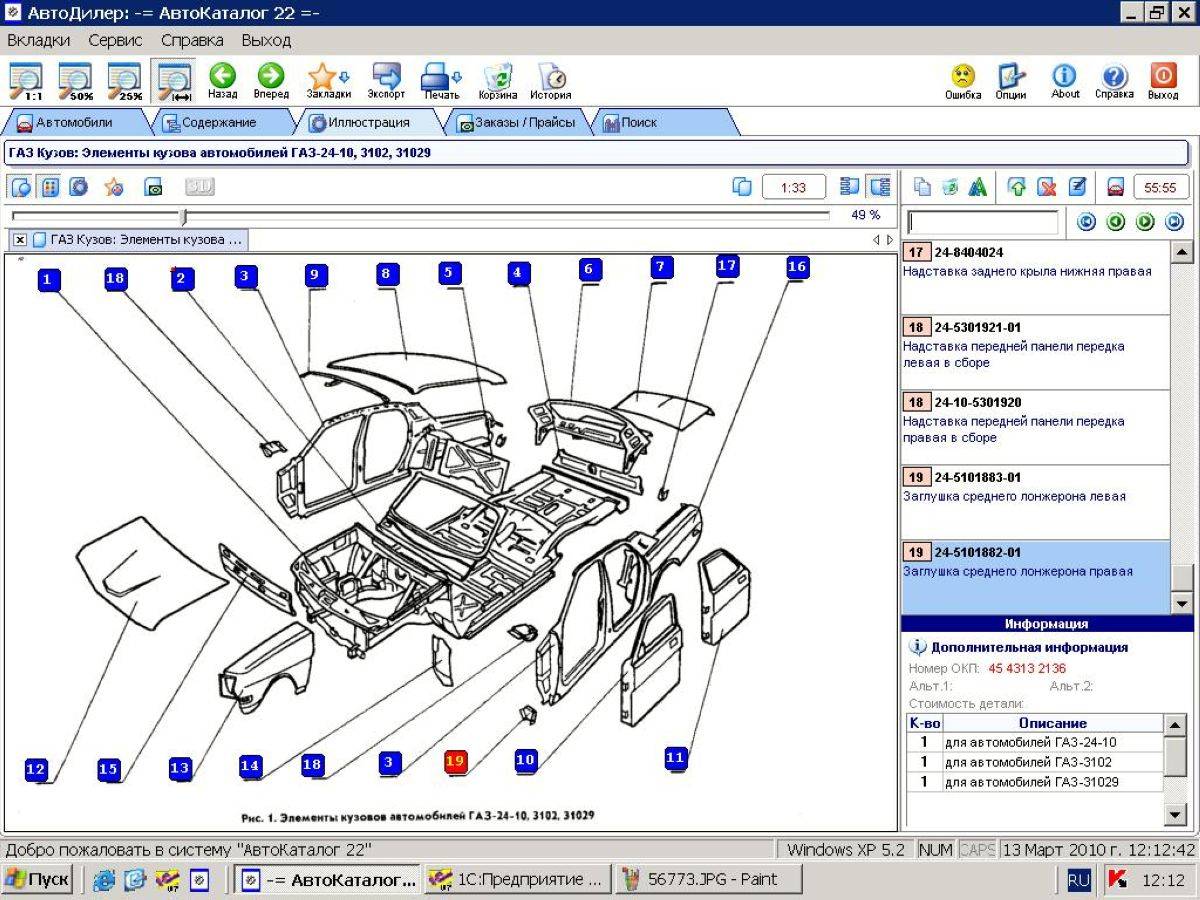The width and height of the screenshot is (1200, 900).
Task: Toggle the 3D view button
Action: 199,187
